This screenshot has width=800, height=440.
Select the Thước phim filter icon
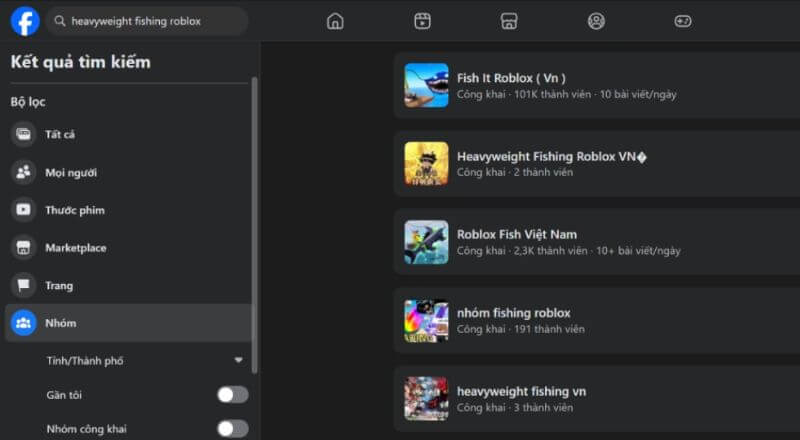point(23,210)
